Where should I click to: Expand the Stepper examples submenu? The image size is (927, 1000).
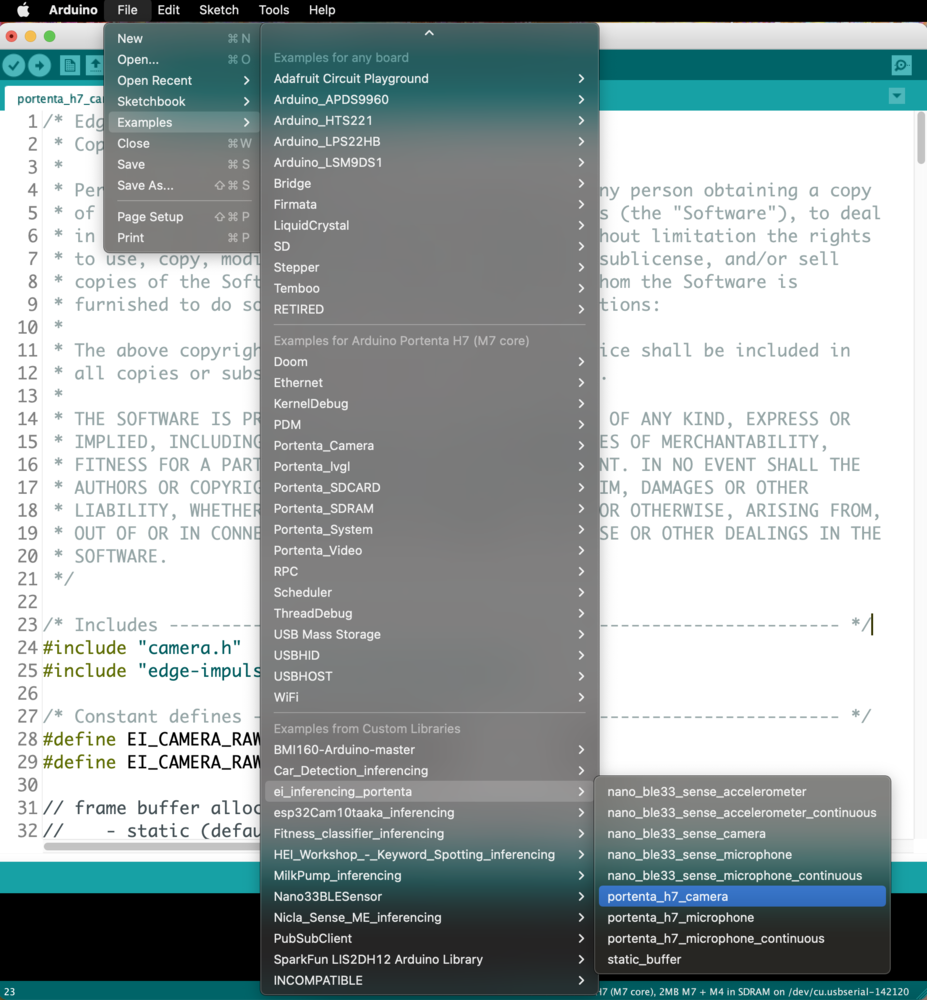tap(429, 267)
